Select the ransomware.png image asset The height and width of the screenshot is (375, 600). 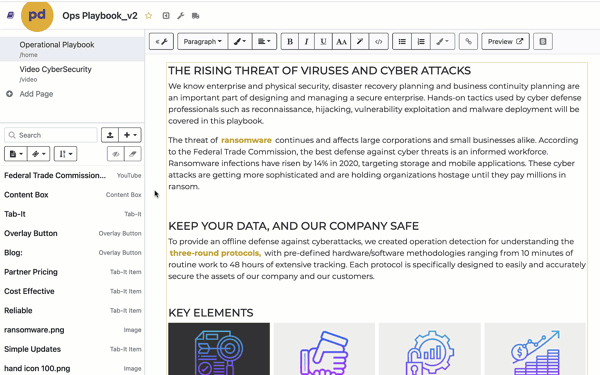(x=72, y=330)
